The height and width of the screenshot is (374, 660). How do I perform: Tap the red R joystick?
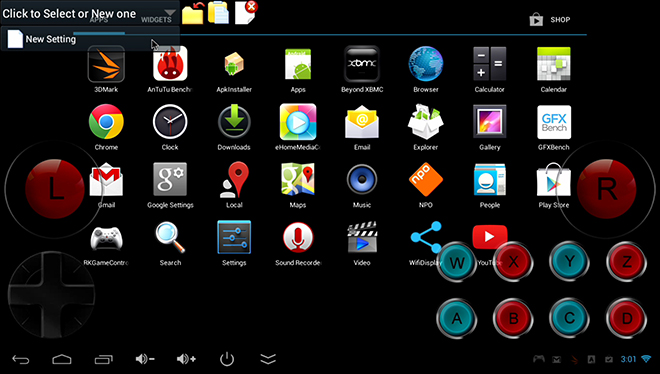[x=606, y=188]
